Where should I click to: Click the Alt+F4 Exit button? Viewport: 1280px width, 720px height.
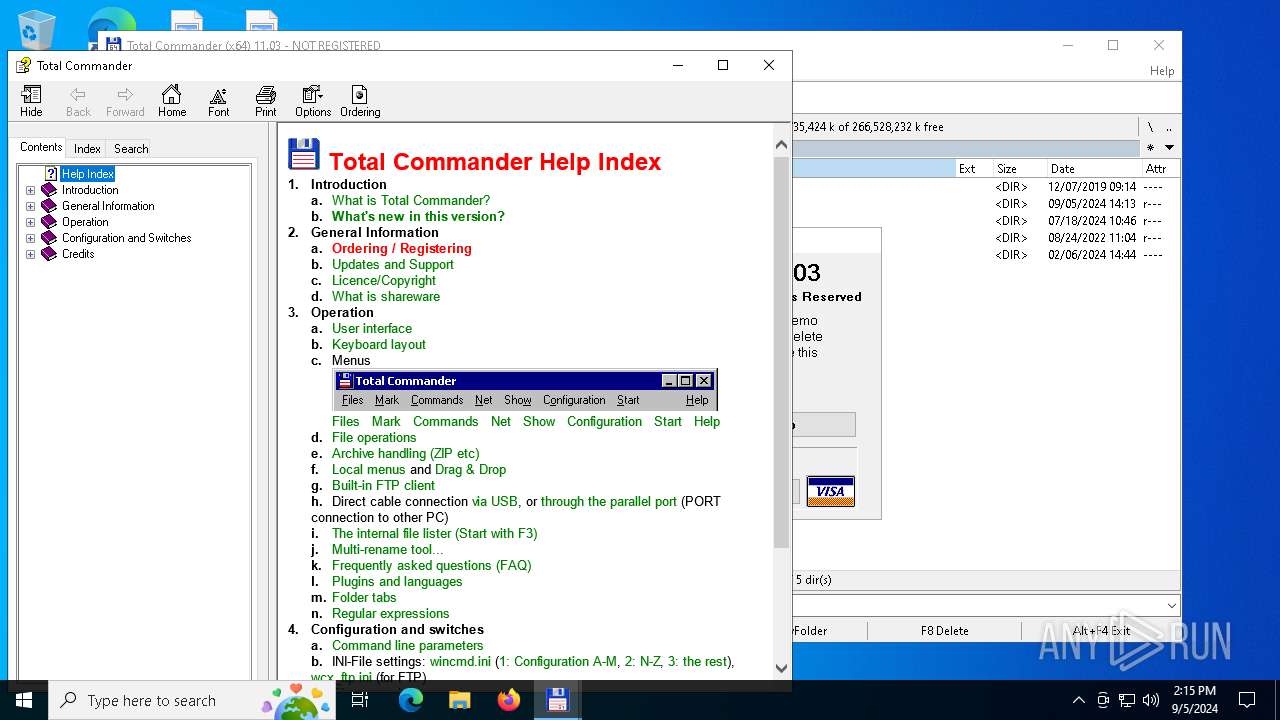[x=1101, y=631]
